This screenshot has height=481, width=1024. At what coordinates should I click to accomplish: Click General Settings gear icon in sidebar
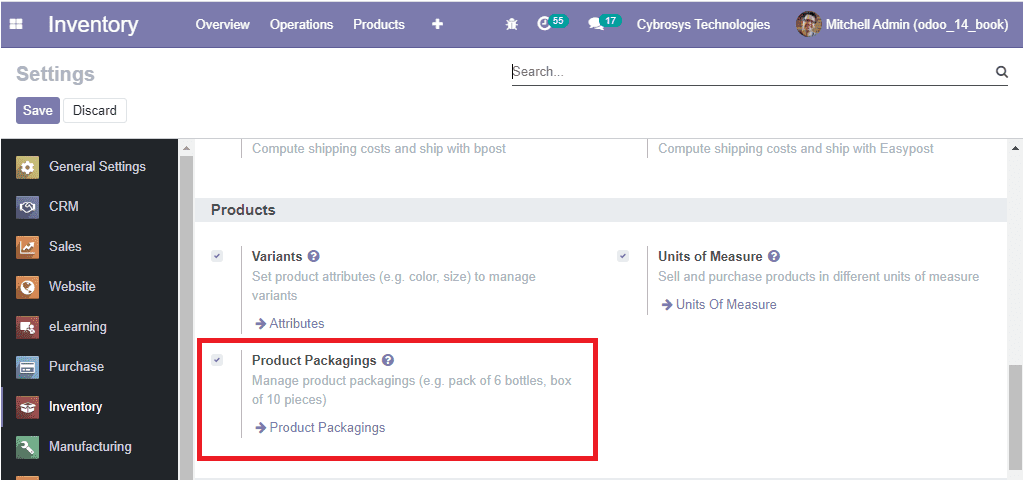[x=27, y=167]
